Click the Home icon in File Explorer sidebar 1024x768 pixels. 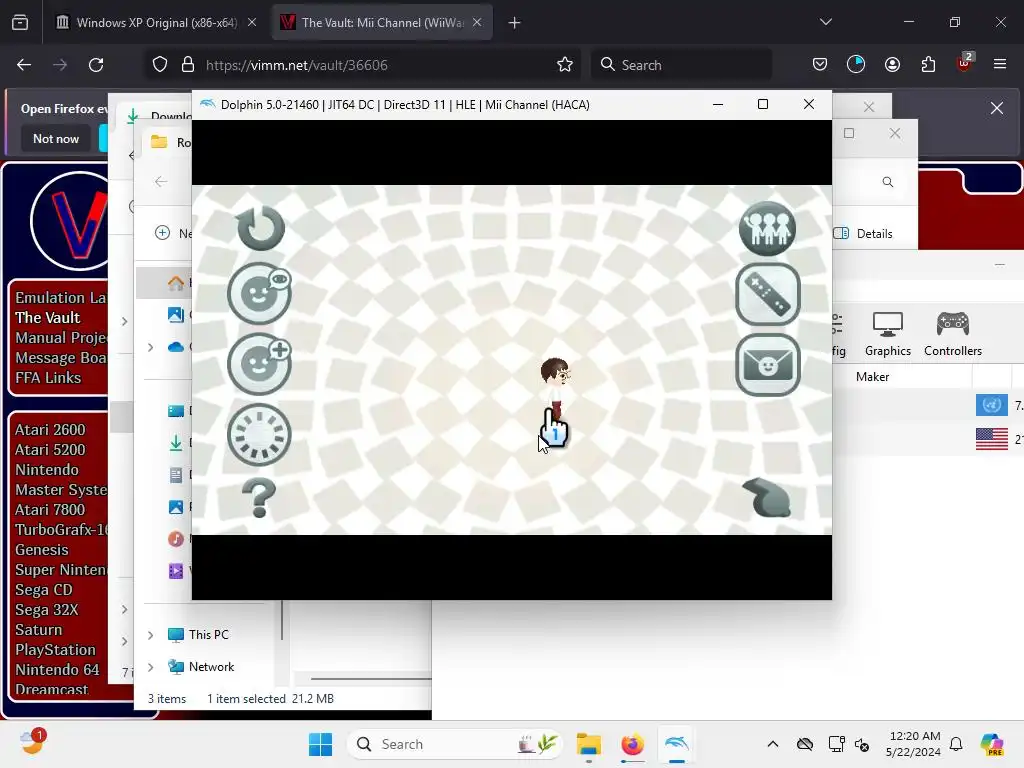(x=176, y=283)
